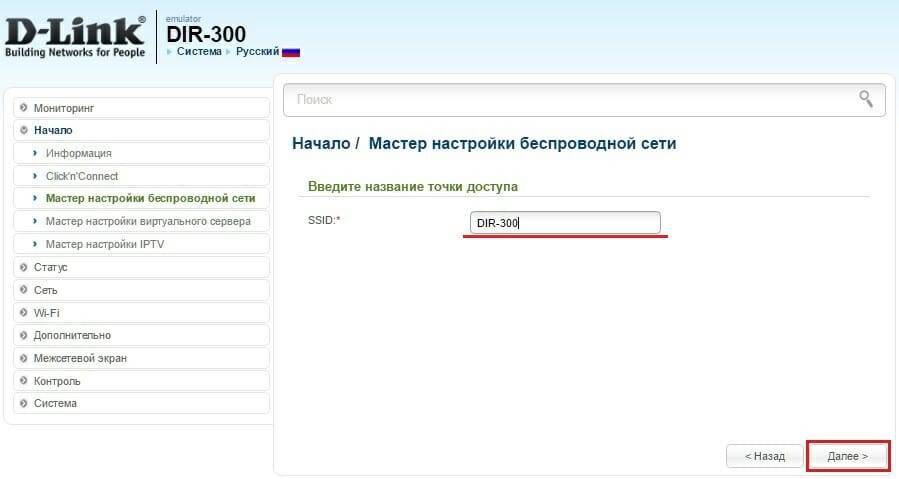The image size is (899, 479).
Task: Select Мастер настройки беспроводной сети
Action: 150,198
